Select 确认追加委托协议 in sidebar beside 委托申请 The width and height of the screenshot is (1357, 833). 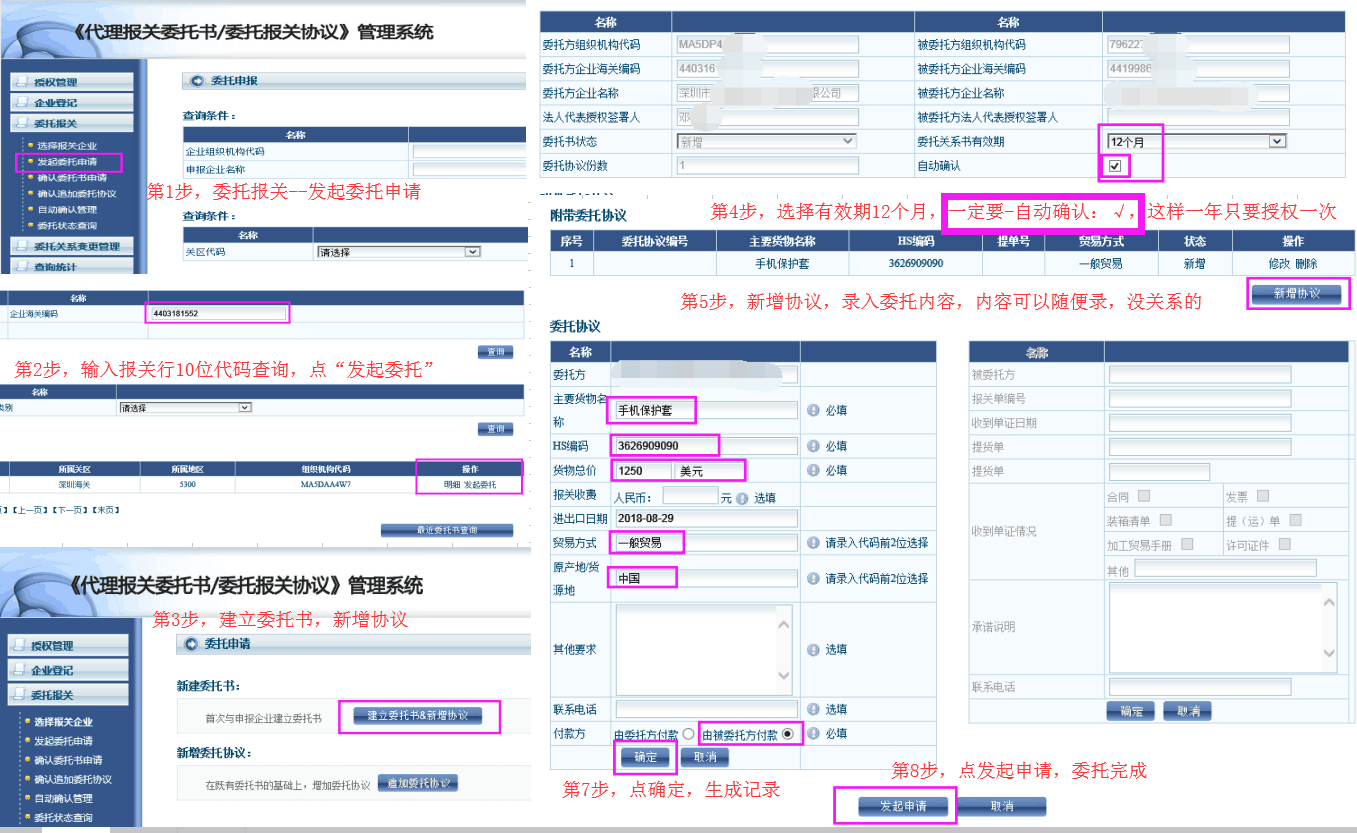tap(73, 779)
